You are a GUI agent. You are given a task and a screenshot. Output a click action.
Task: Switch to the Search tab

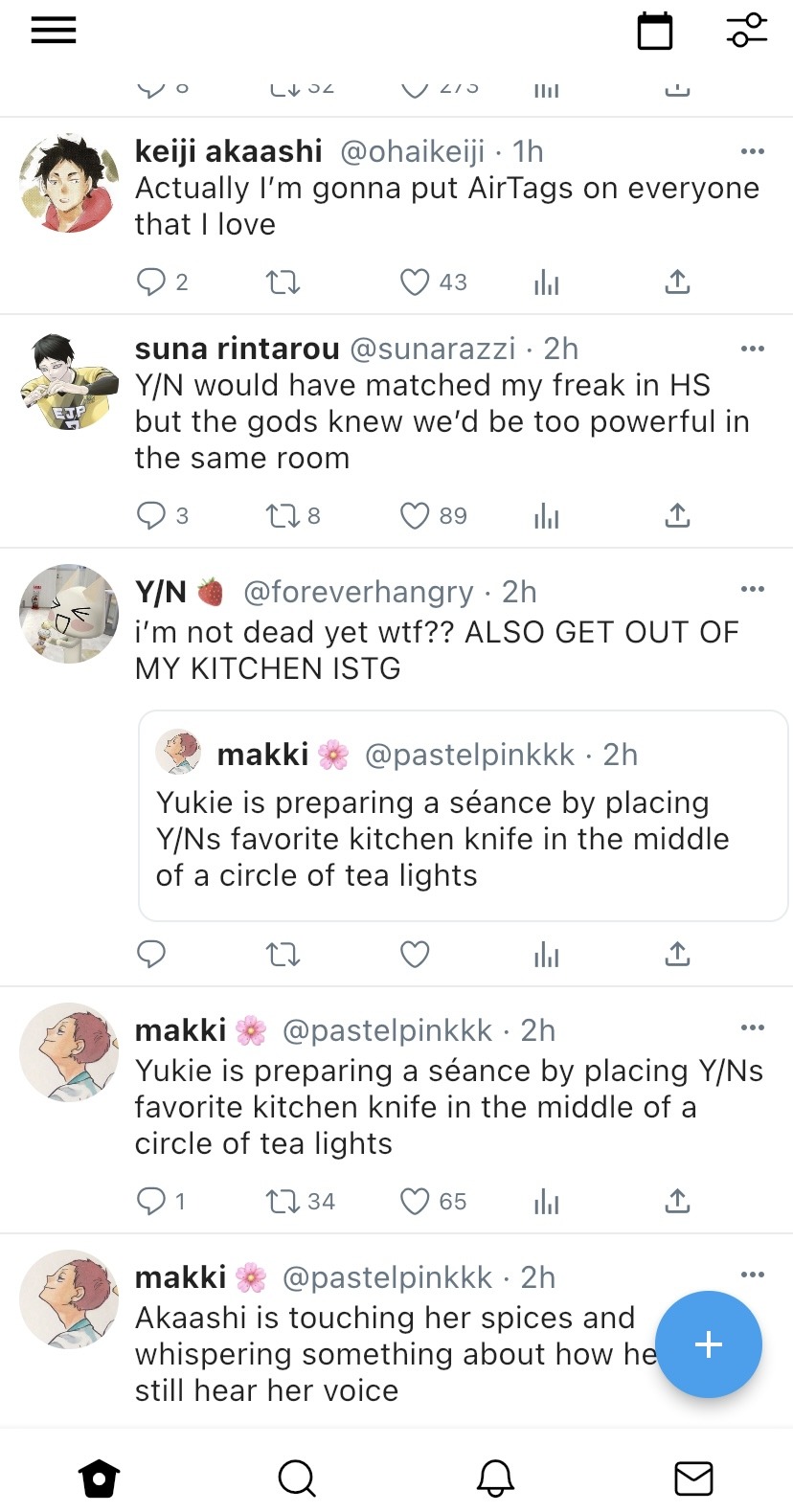click(297, 1478)
